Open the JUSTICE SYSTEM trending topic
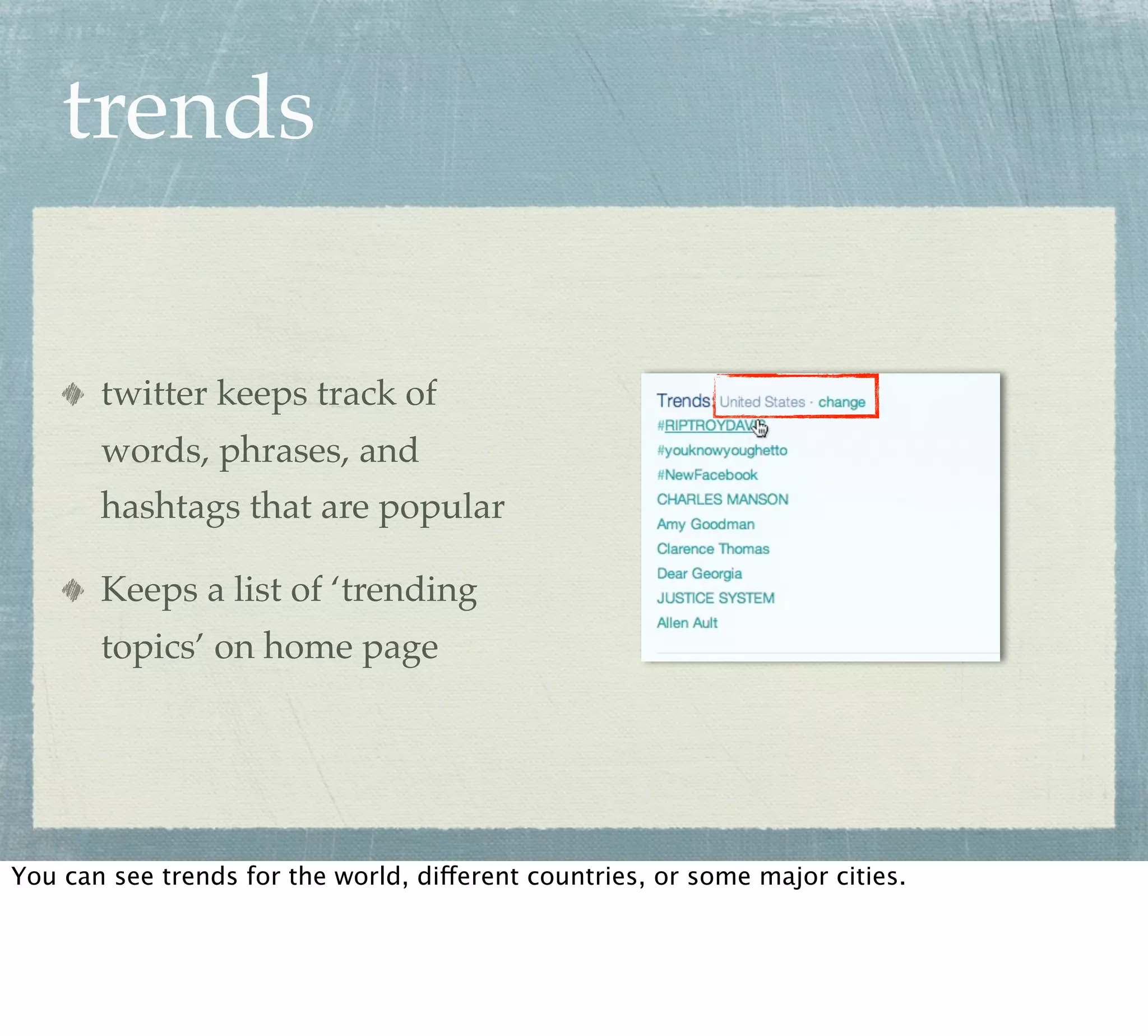 click(715, 598)
